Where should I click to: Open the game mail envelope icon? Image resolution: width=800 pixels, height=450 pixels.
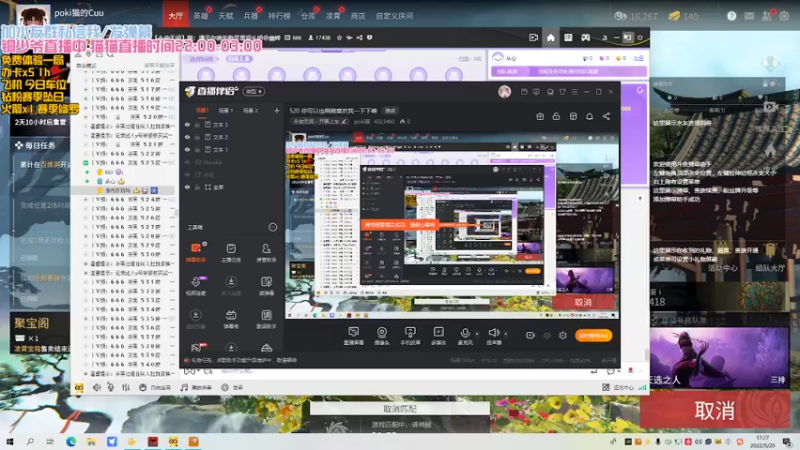[749, 16]
